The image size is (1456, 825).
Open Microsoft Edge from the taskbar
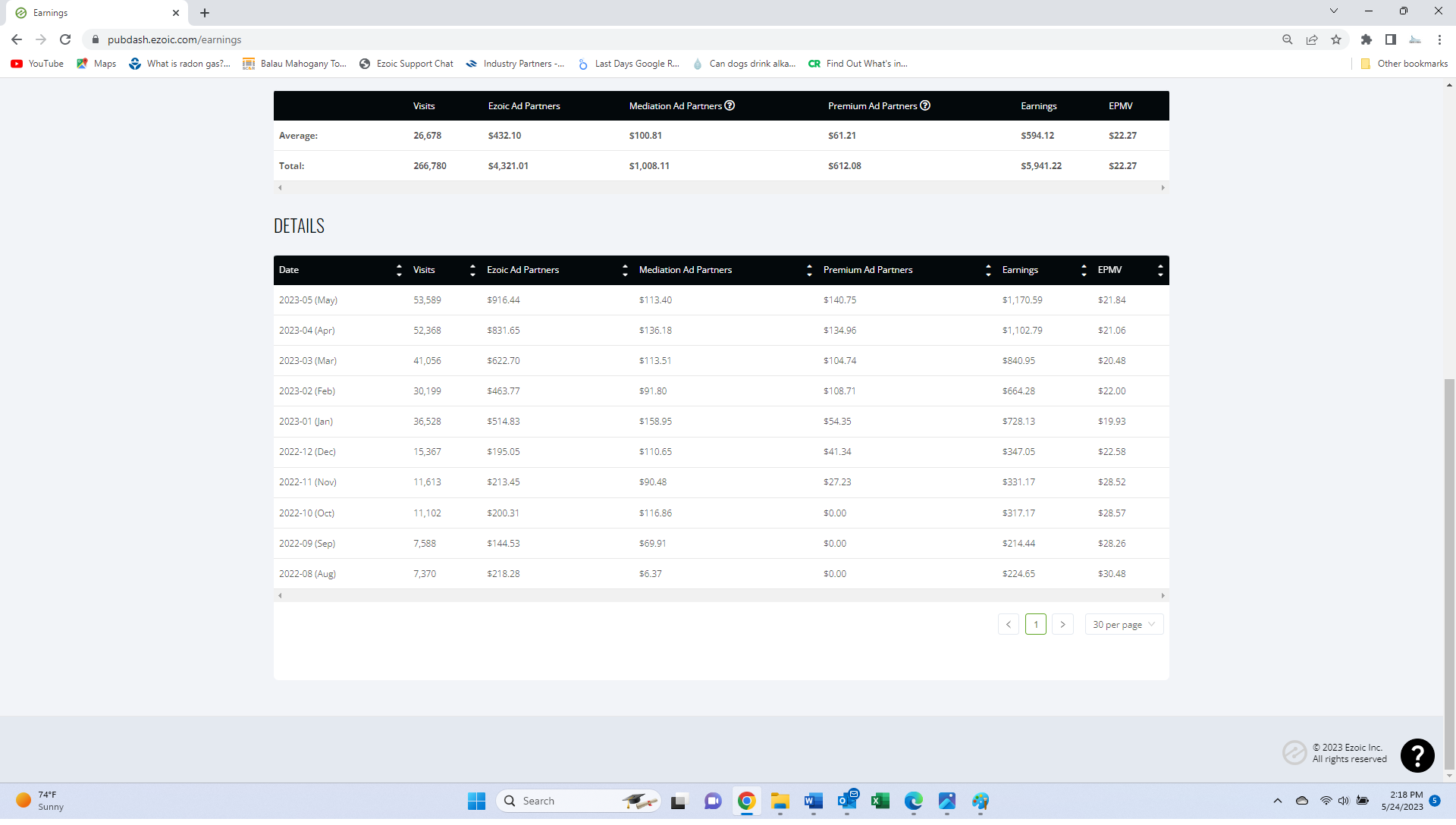(x=914, y=801)
